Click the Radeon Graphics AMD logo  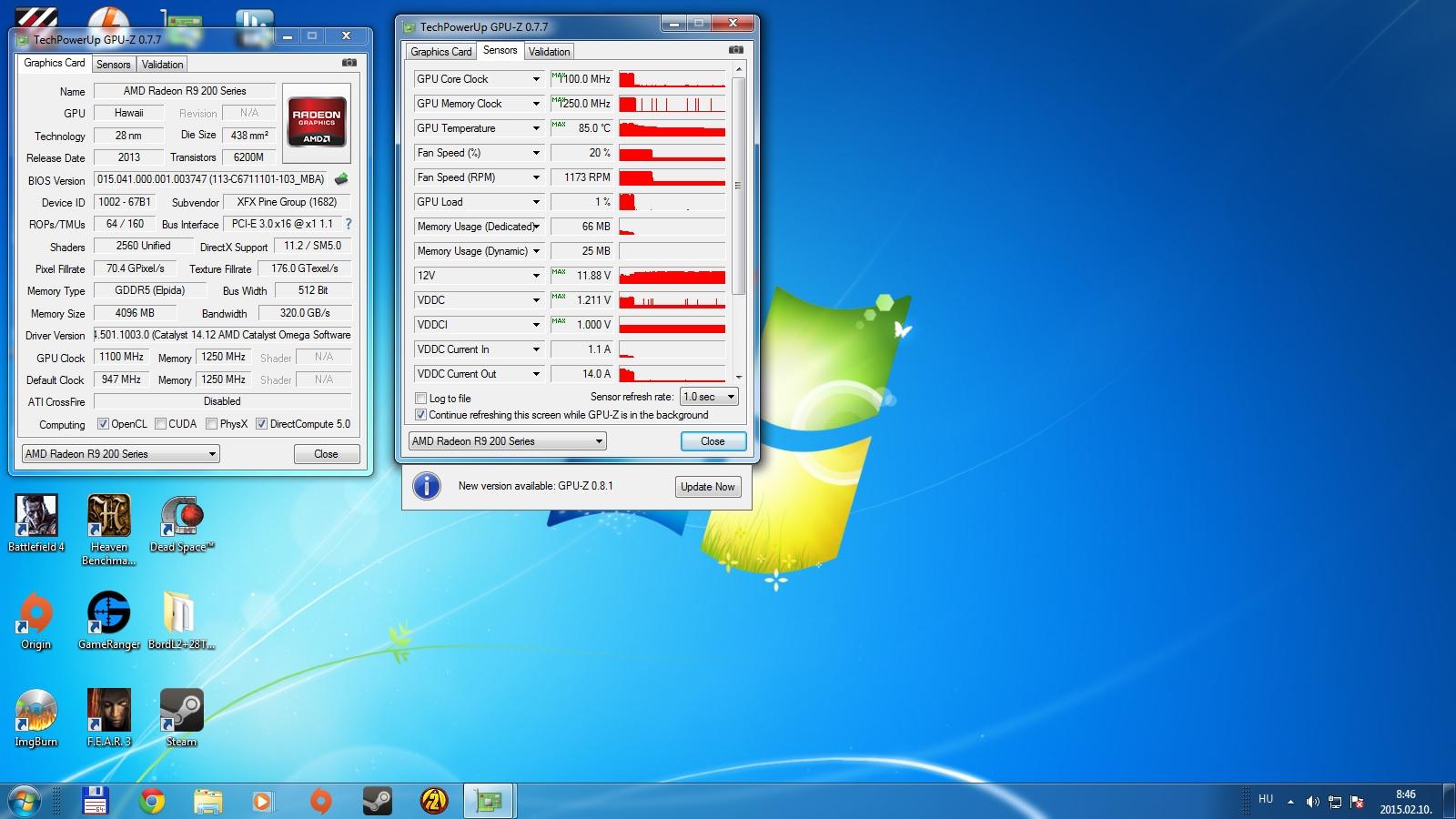[317, 123]
